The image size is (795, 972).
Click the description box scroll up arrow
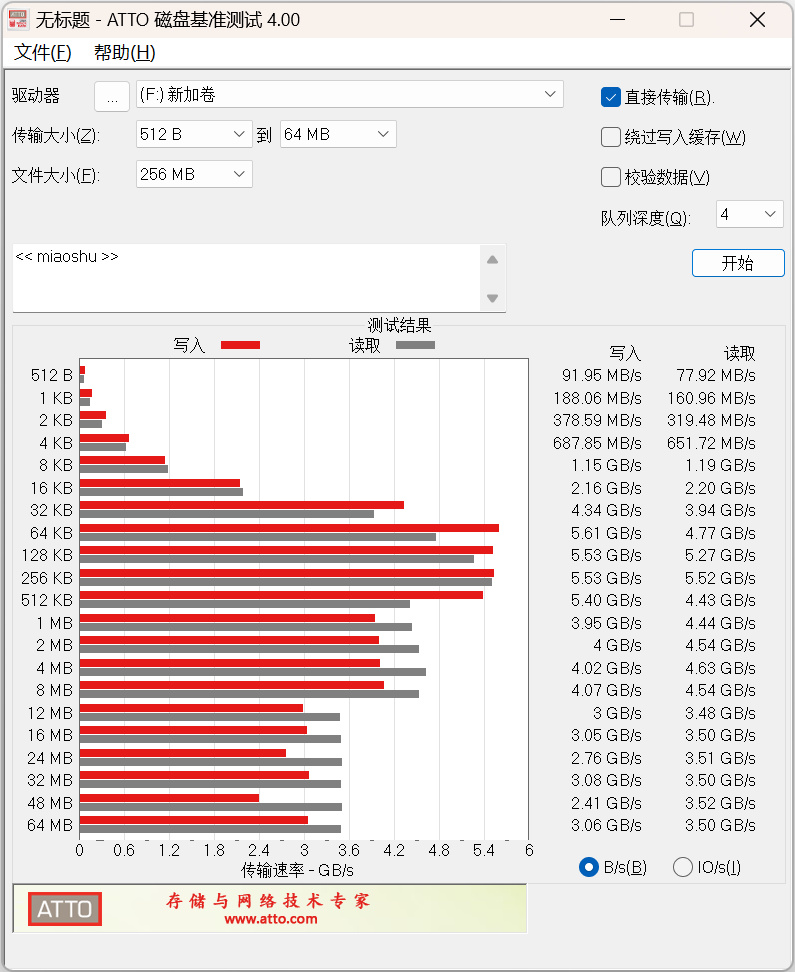coord(492,260)
